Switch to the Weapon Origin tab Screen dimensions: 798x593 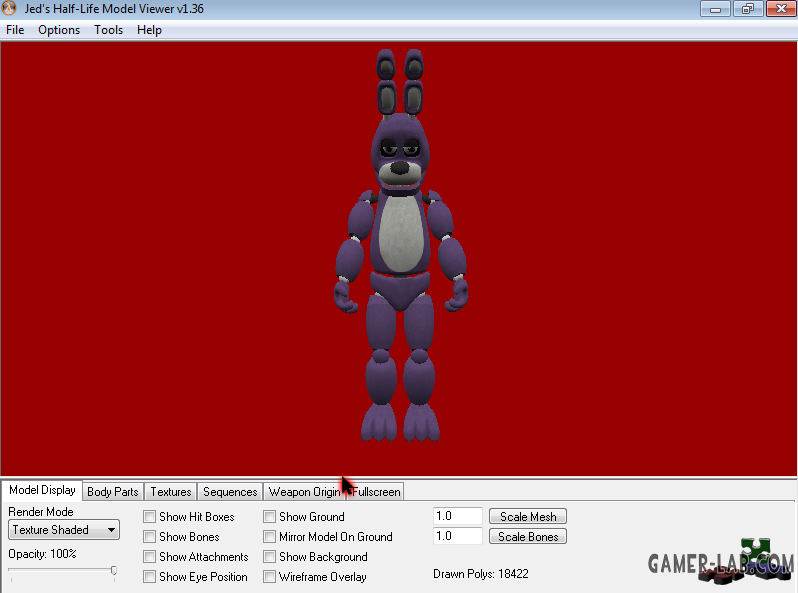304,492
